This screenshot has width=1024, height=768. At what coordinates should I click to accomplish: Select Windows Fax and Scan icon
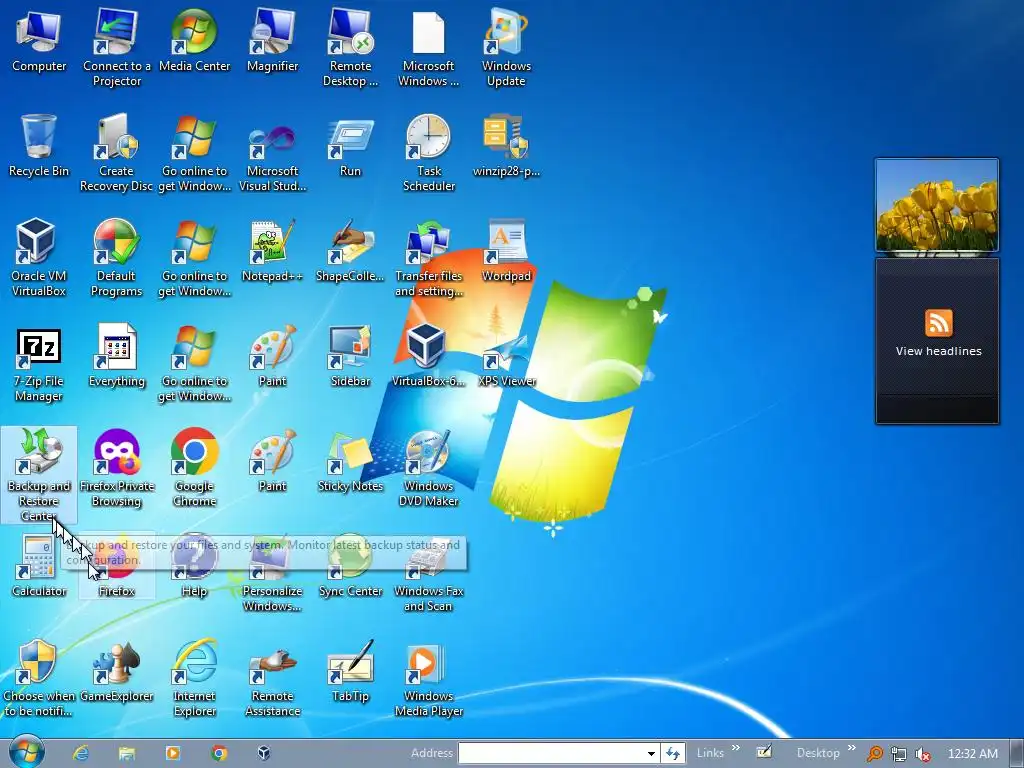428,573
